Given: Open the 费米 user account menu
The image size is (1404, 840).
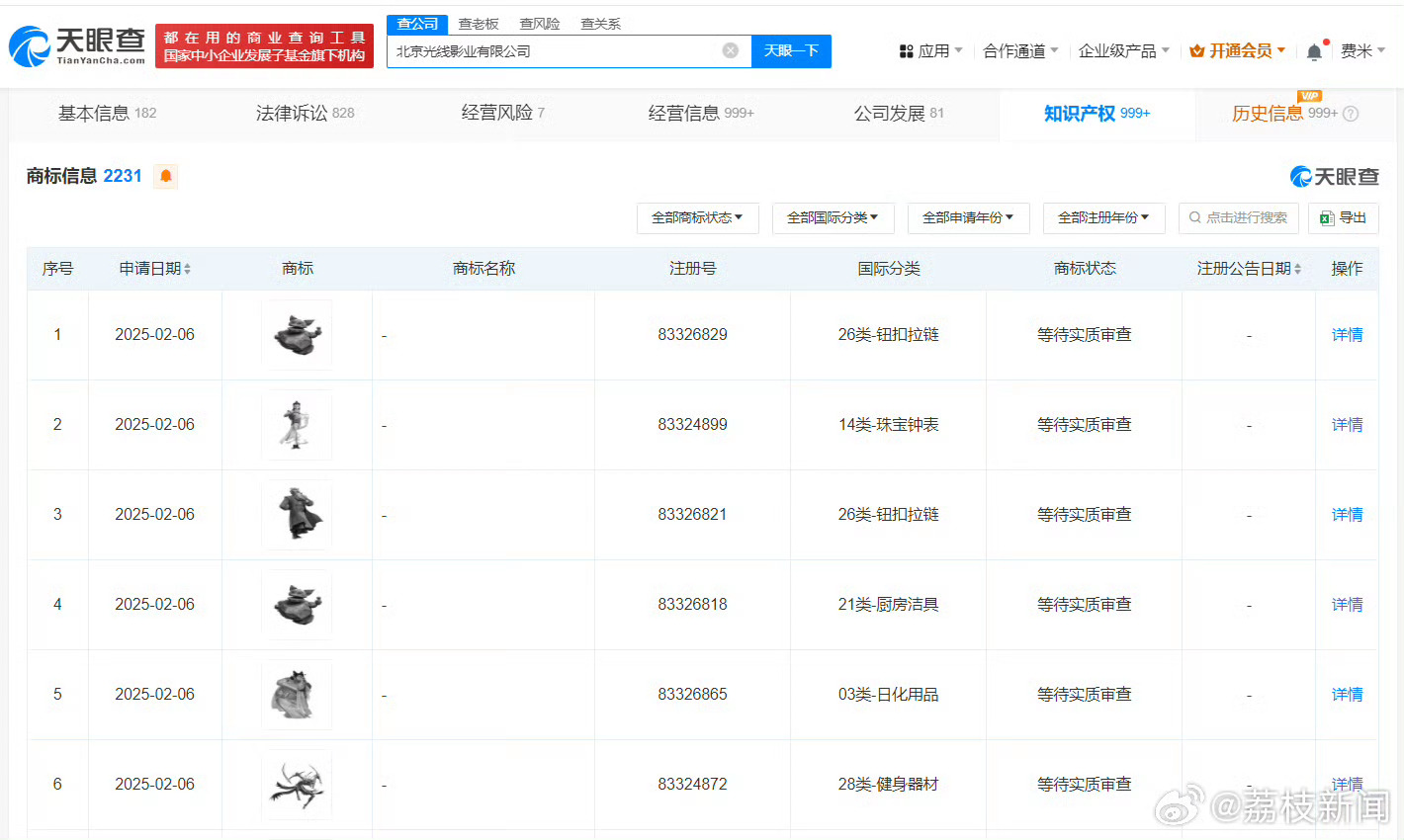Looking at the screenshot, I should (1362, 51).
